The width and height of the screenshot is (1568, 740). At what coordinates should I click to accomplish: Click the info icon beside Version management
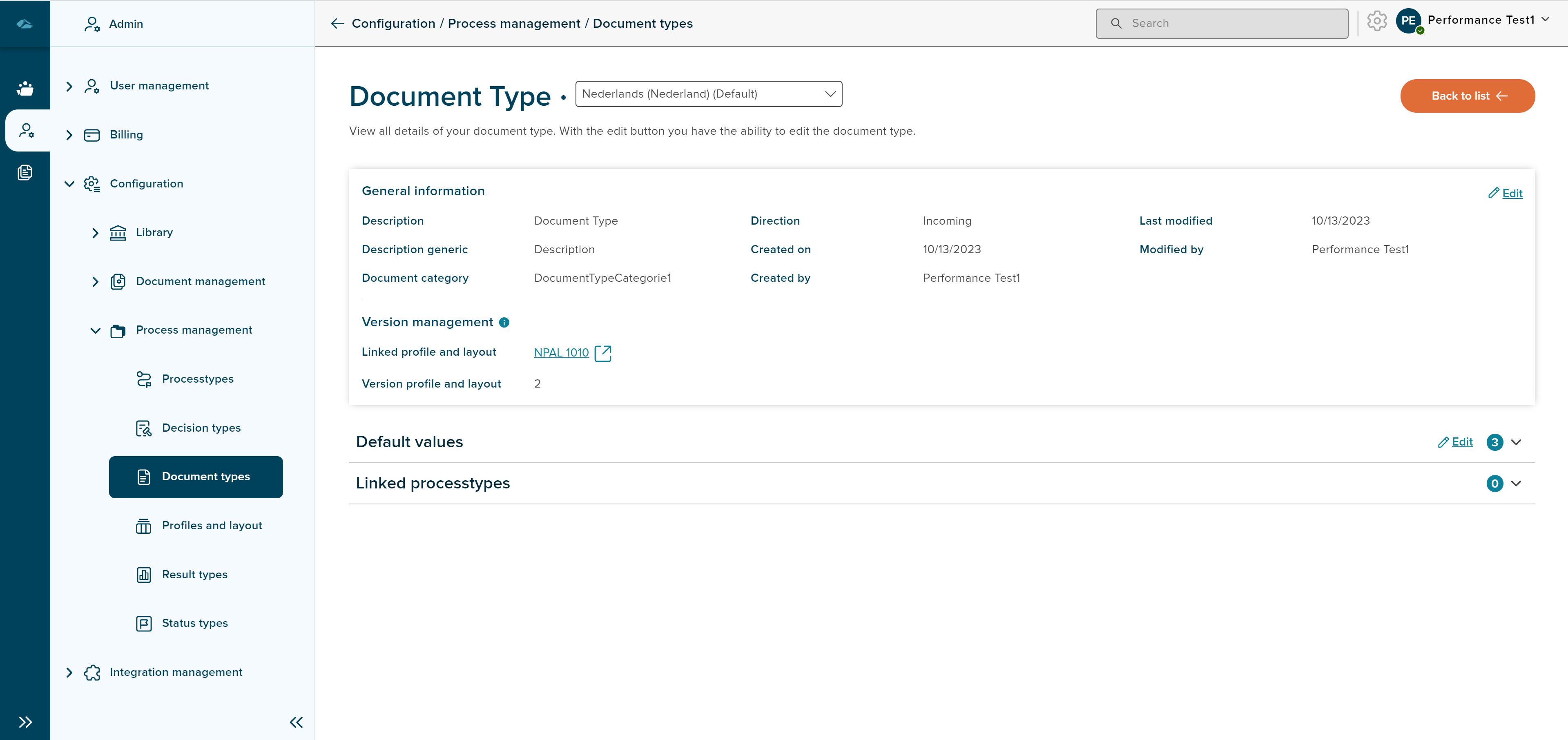pos(504,323)
